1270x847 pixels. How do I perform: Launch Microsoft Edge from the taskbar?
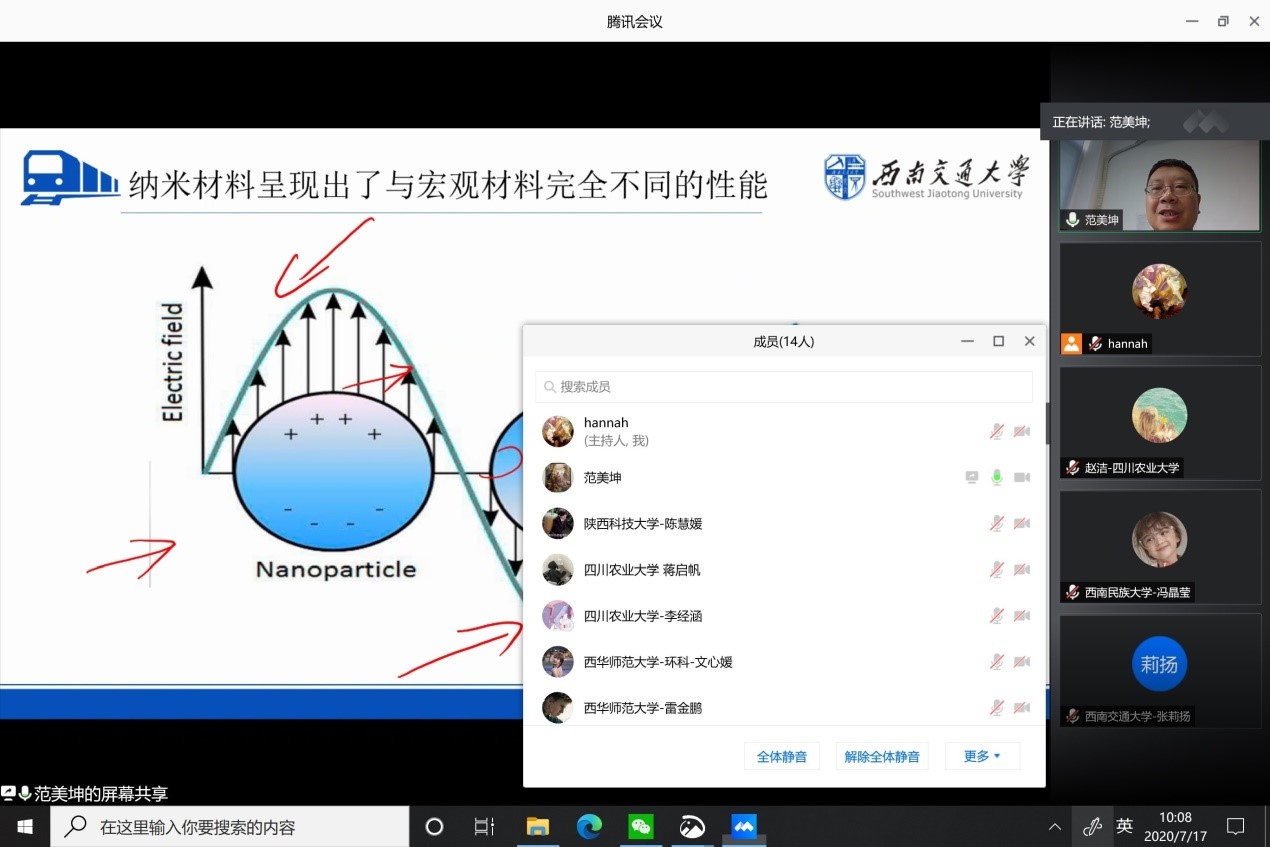pyautogui.click(x=589, y=827)
